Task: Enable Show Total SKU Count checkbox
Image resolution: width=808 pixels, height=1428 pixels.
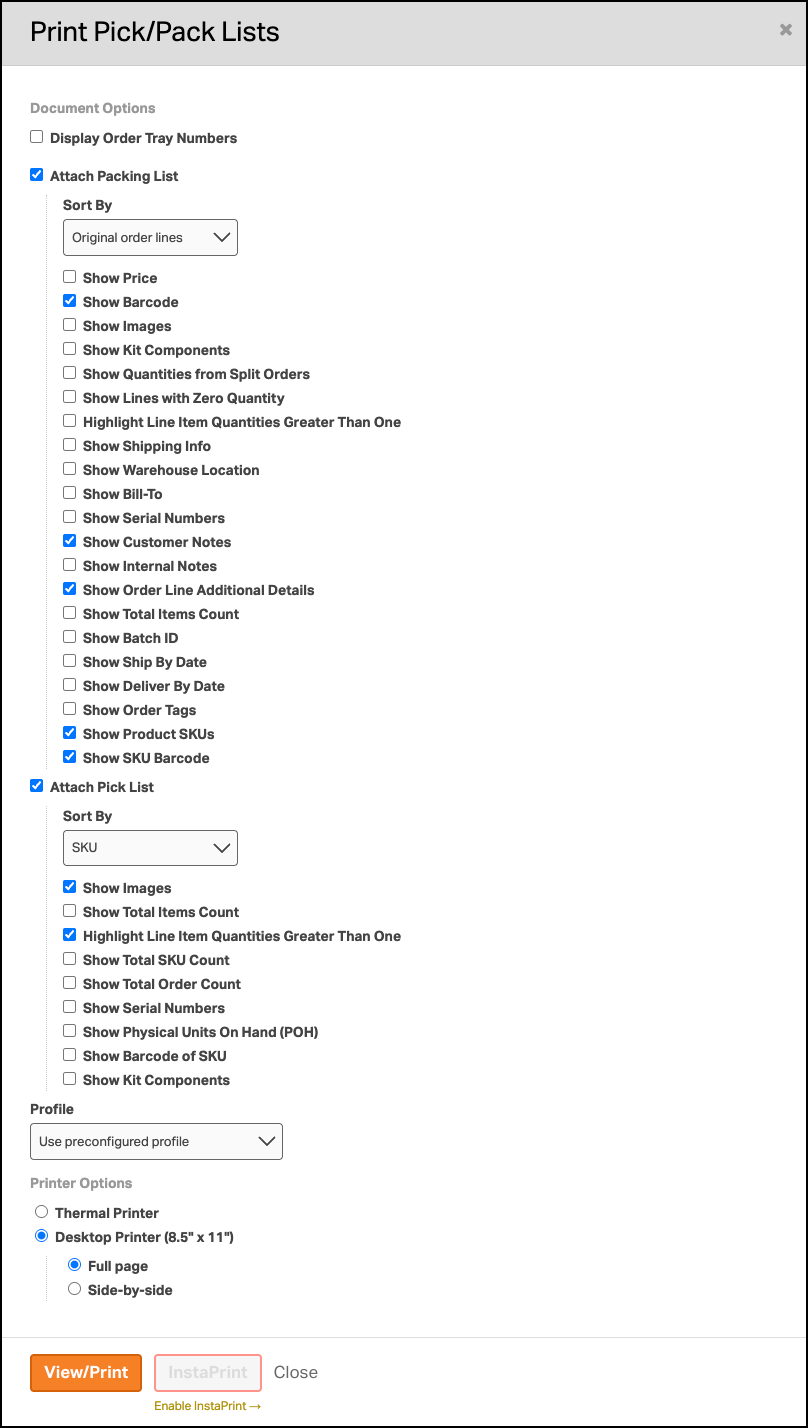Action: pyautogui.click(x=70, y=959)
